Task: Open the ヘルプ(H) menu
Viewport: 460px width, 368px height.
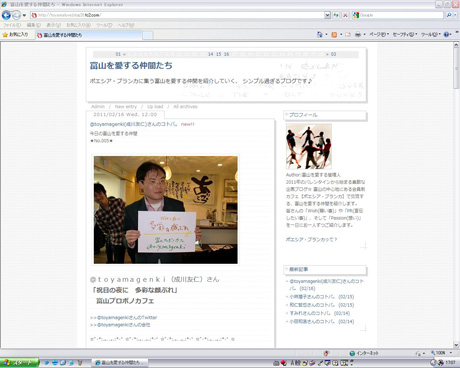Action: (x=125, y=25)
